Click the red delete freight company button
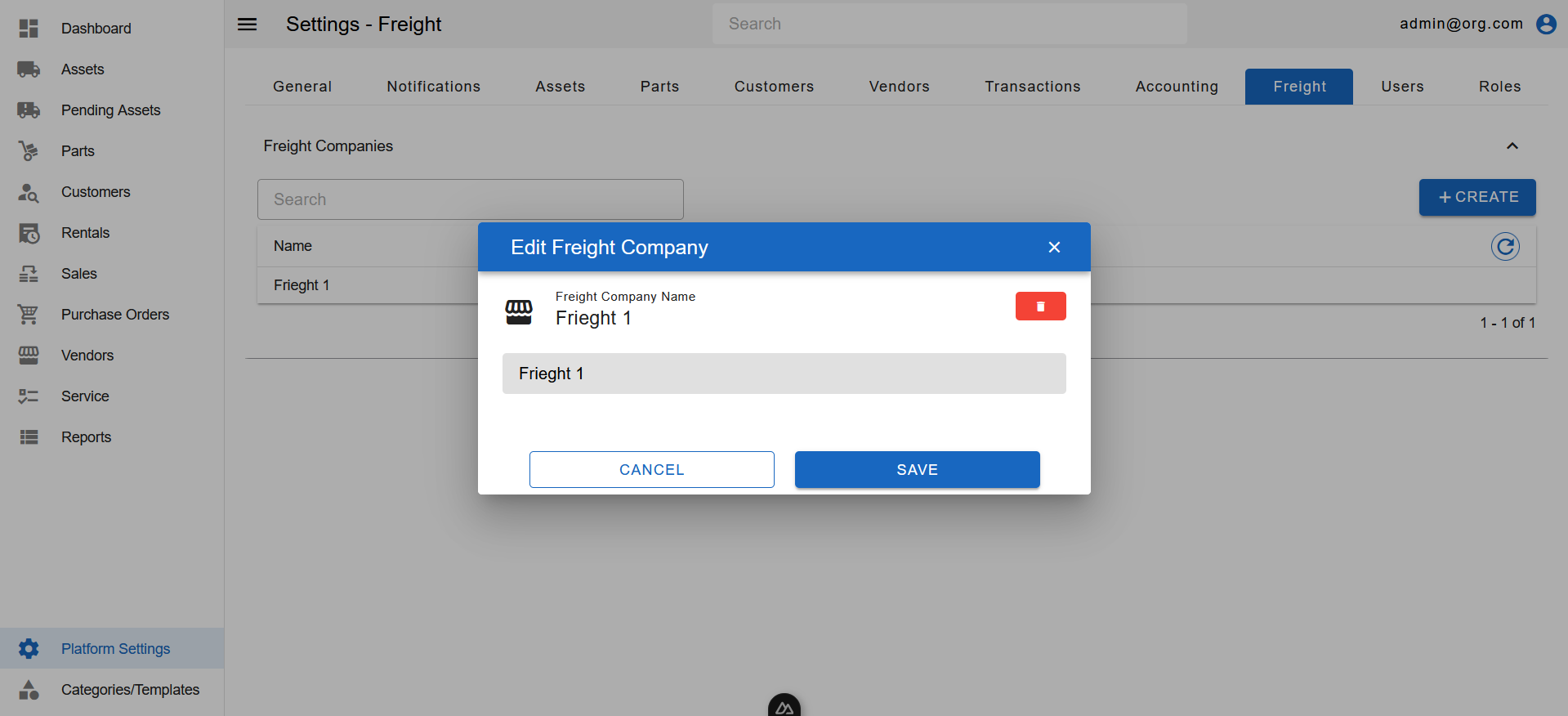 tap(1040, 307)
